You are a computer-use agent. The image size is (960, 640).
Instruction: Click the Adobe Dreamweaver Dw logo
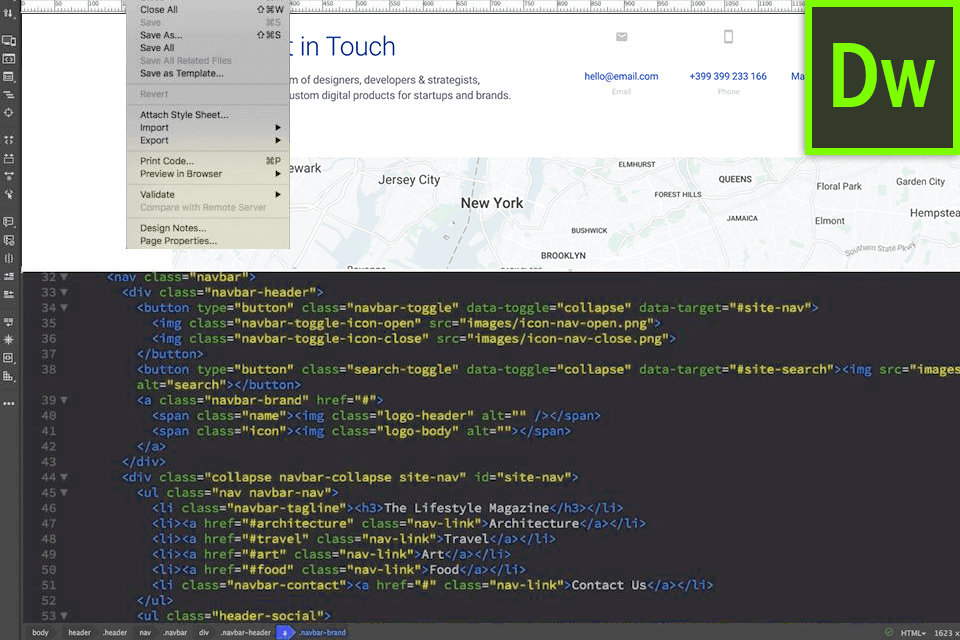[x=882, y=78]
